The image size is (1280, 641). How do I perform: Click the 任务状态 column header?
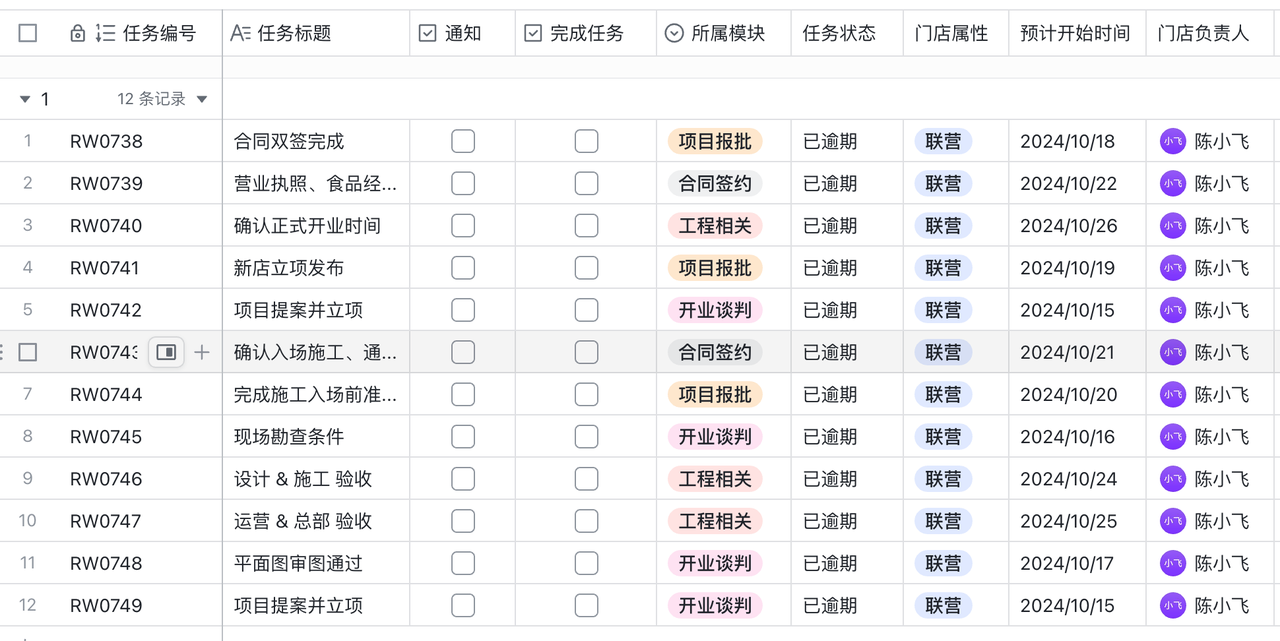pyautogui.click(x=839, y=34)
